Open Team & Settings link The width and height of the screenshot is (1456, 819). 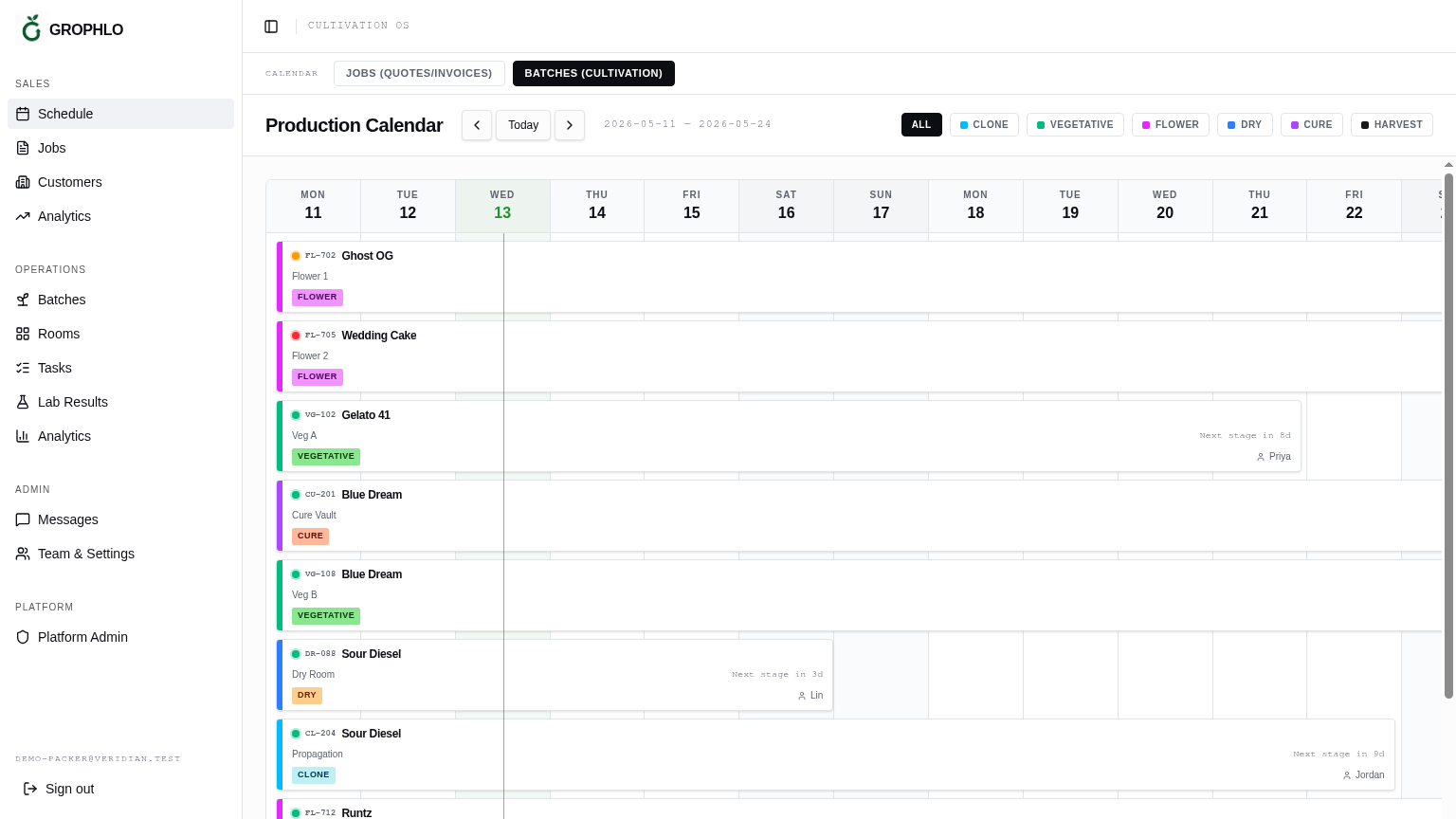pyautogui.click(x=120, y=554)
